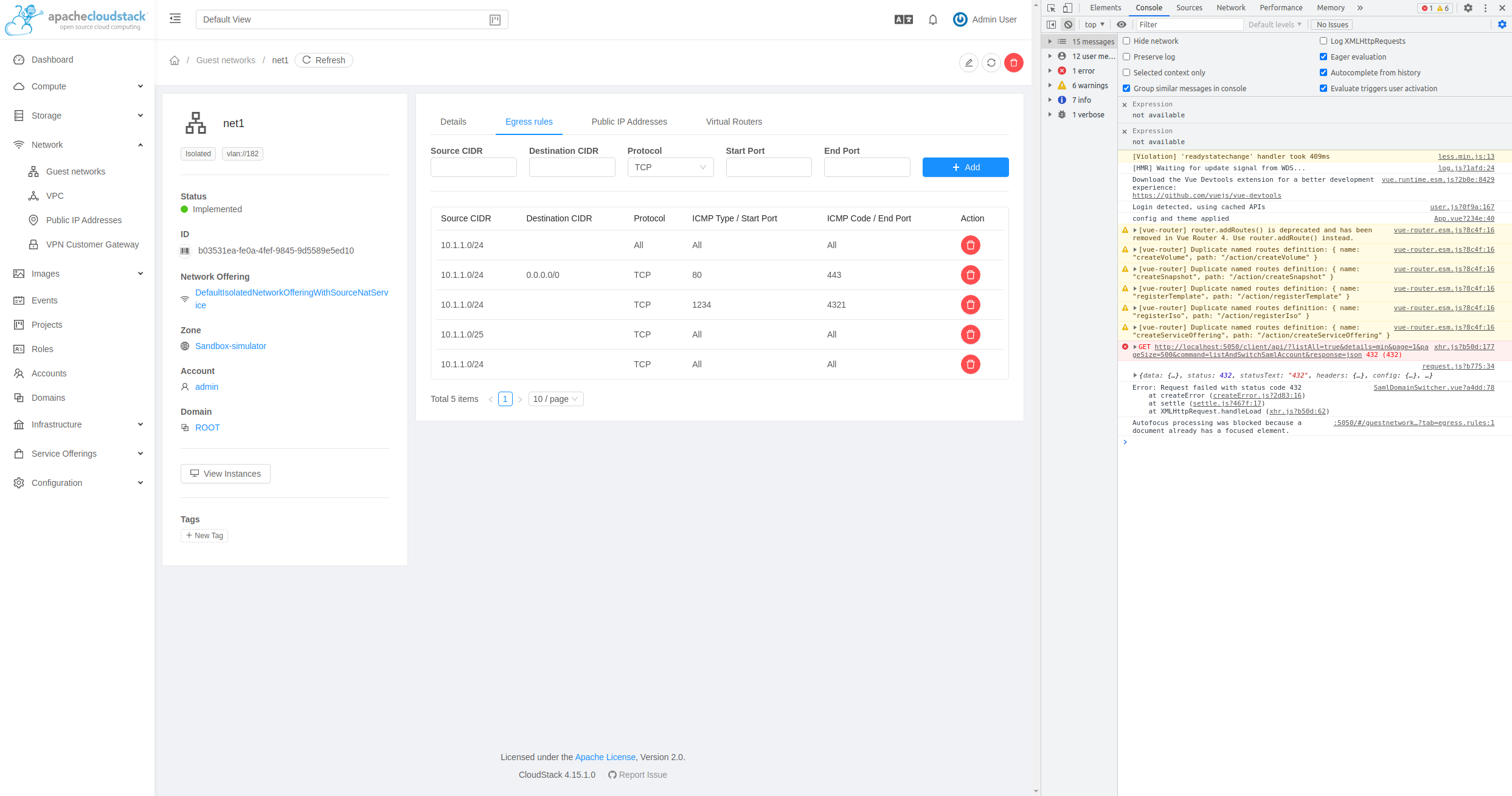Click the blue Add button

coord(965,167)
